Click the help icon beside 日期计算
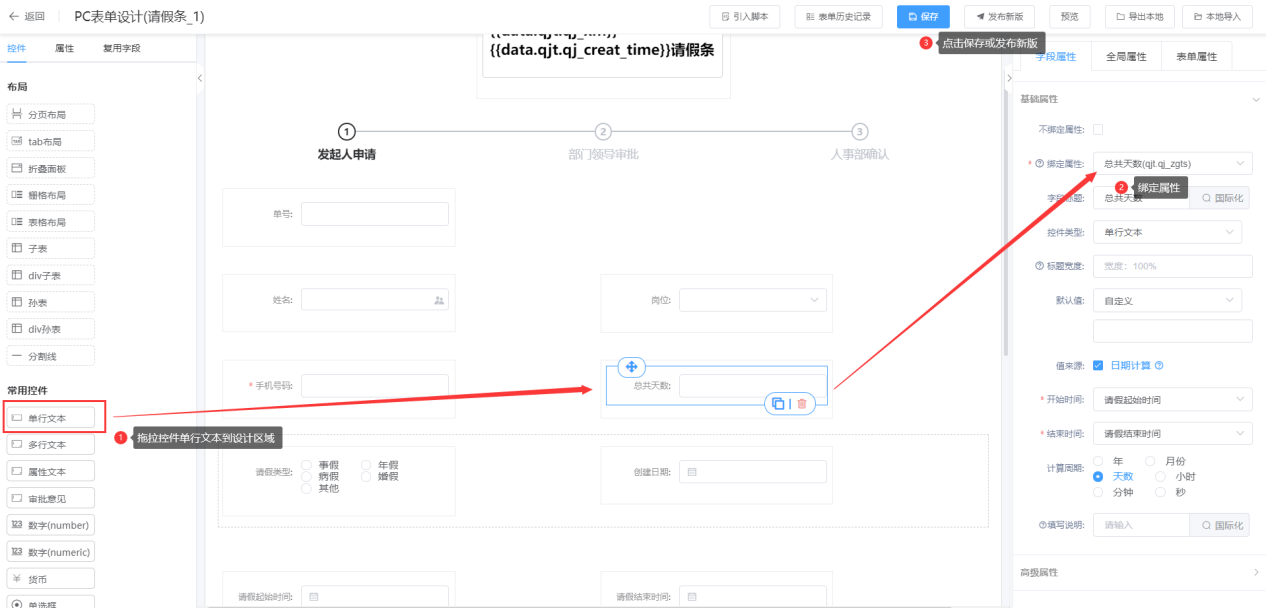1266x608 pixels. click(x=1159, y=365)
